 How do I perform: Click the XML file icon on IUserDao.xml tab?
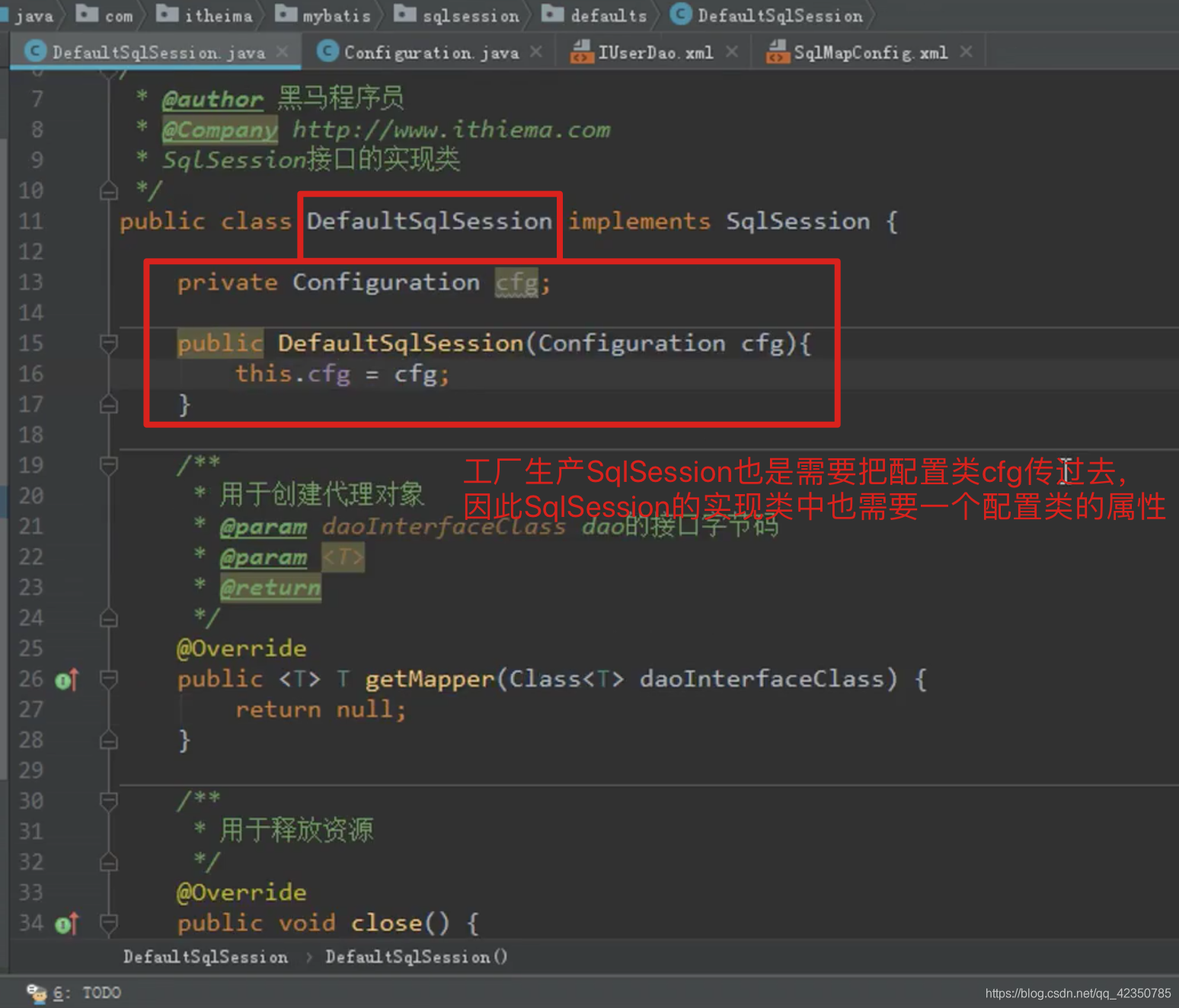tap(582, 51)
